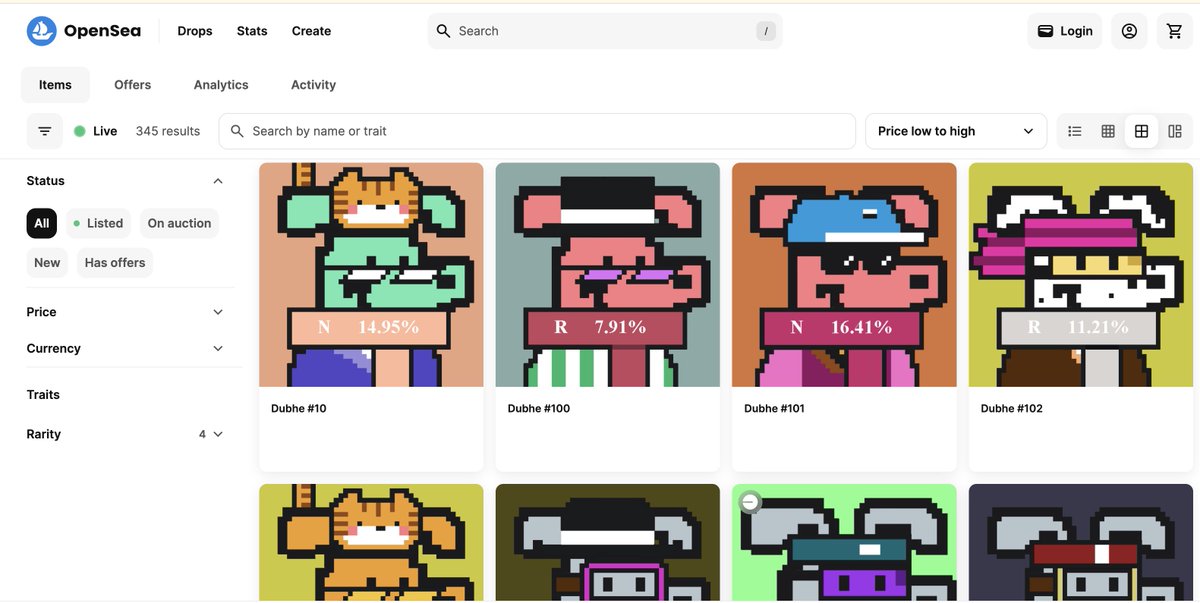The width and height of the screenshot is (1200, 603).
Task: Click the minus badge on green thumbnail
Action: coord(750,502)
